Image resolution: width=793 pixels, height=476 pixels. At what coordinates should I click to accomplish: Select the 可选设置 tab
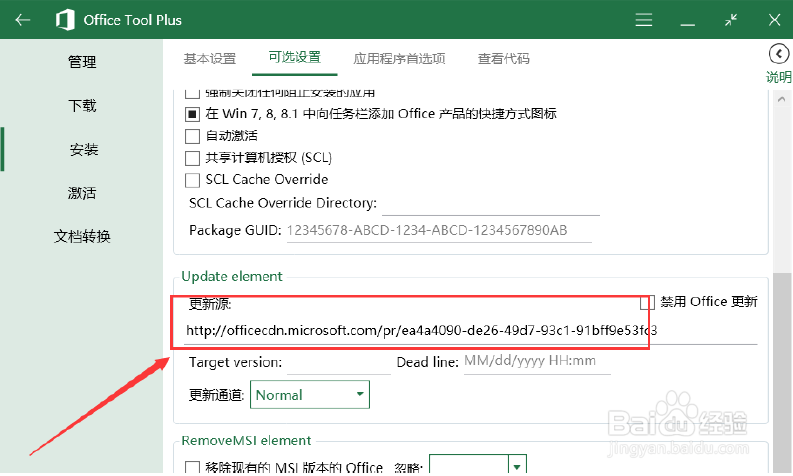[x=294, y=57]
